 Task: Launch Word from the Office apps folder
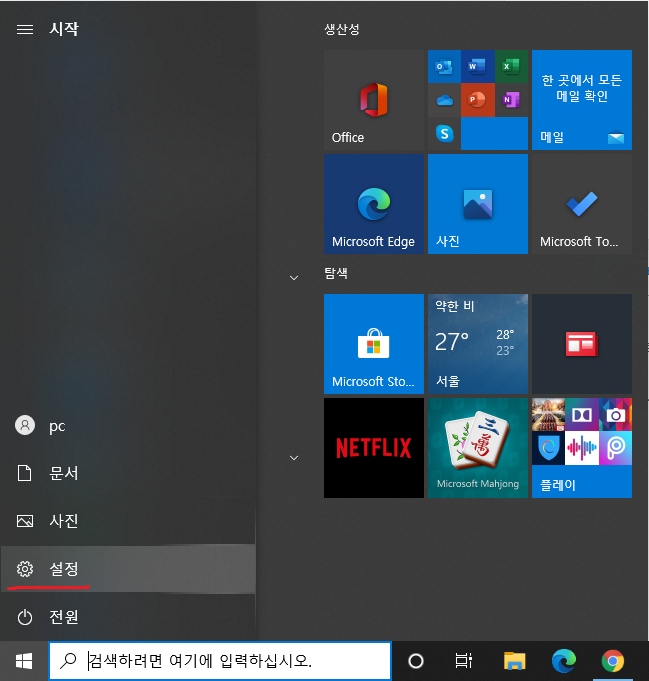tap(477, 66)
